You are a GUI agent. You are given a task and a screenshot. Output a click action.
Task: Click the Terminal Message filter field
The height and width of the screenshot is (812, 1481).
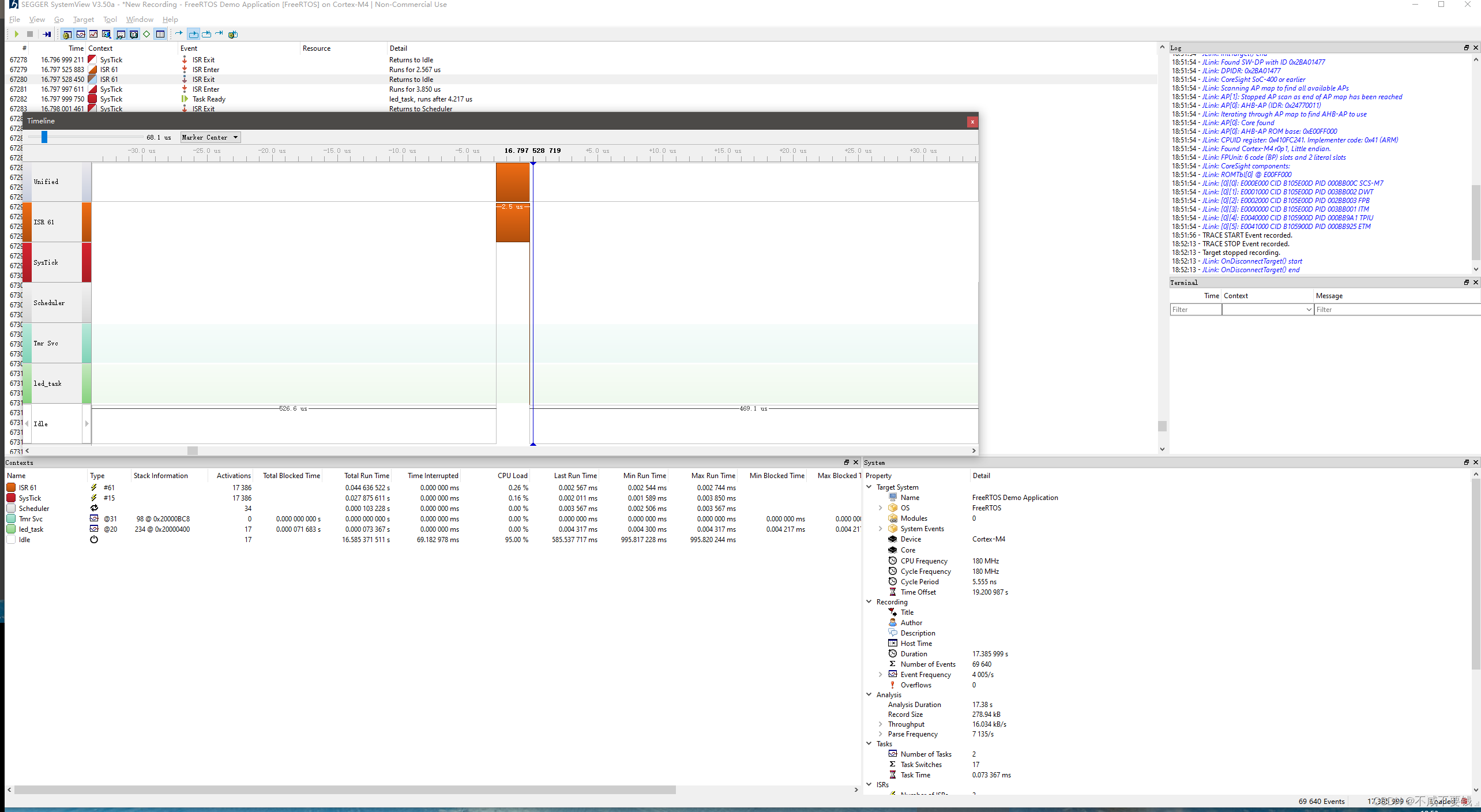coord(1398,310)
